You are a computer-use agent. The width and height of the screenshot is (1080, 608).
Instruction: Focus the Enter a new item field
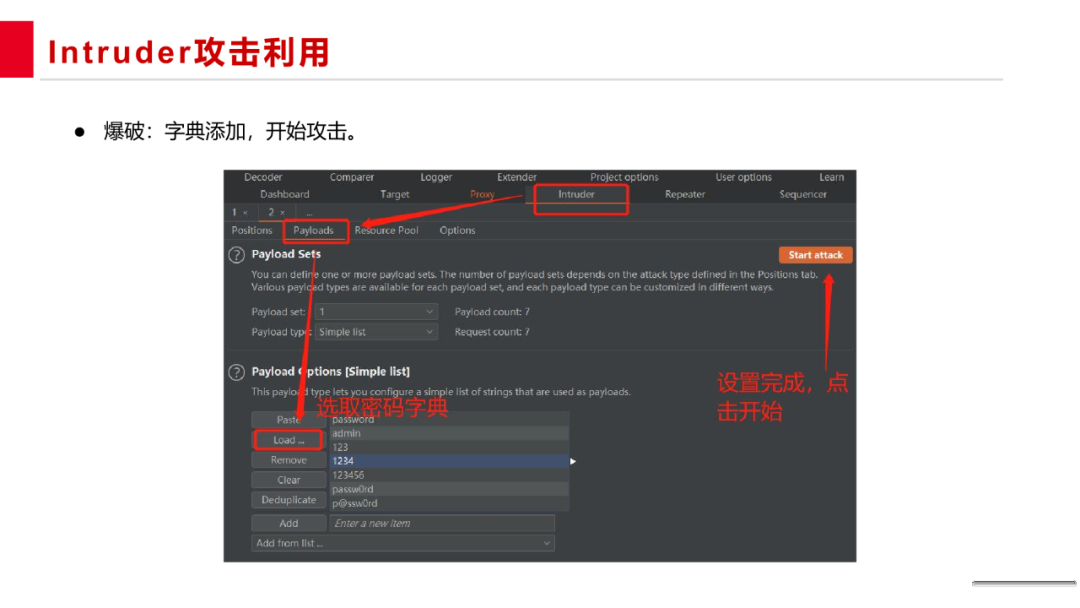coord(442,523)
